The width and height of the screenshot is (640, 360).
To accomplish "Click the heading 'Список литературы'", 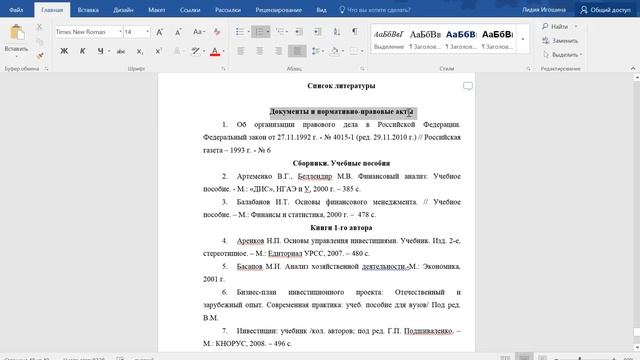I will tap(341, 86).
